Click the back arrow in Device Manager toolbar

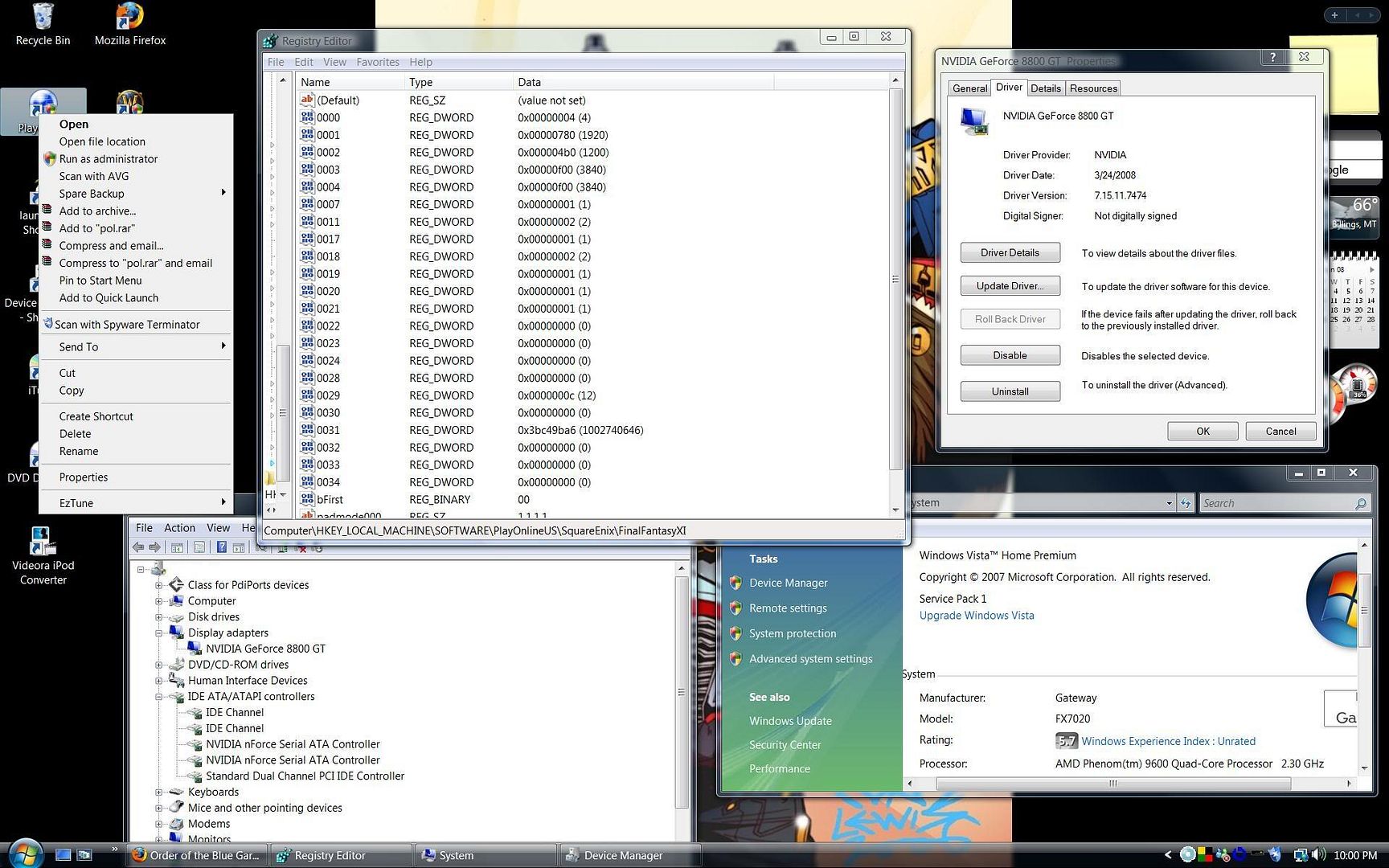pyautogui.click(x=138, y=547)
